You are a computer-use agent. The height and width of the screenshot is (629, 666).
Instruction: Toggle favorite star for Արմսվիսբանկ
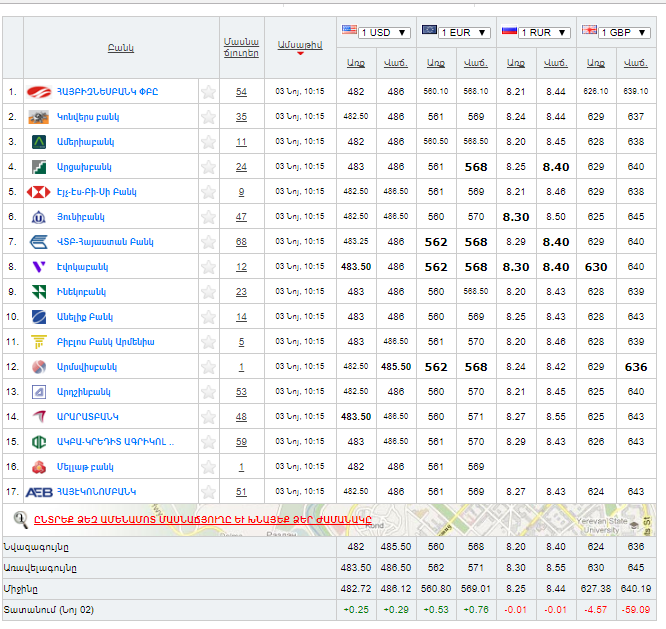click(209, 367)
